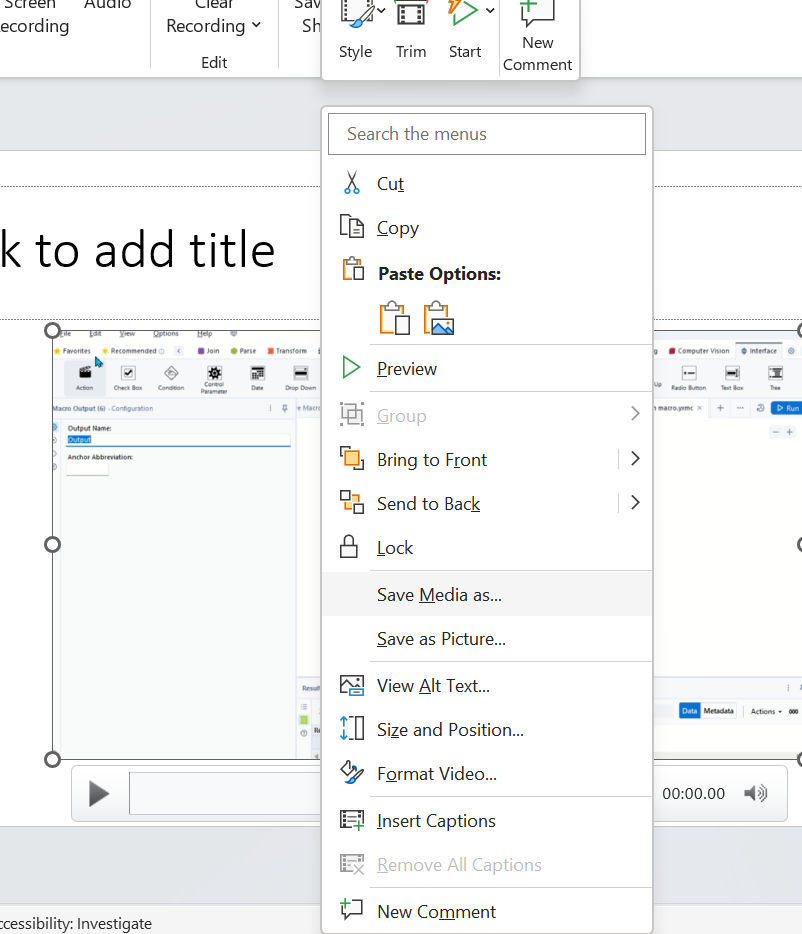Click Bring to Front option
This screenshot has width=802, height=934.
[432, 460]
